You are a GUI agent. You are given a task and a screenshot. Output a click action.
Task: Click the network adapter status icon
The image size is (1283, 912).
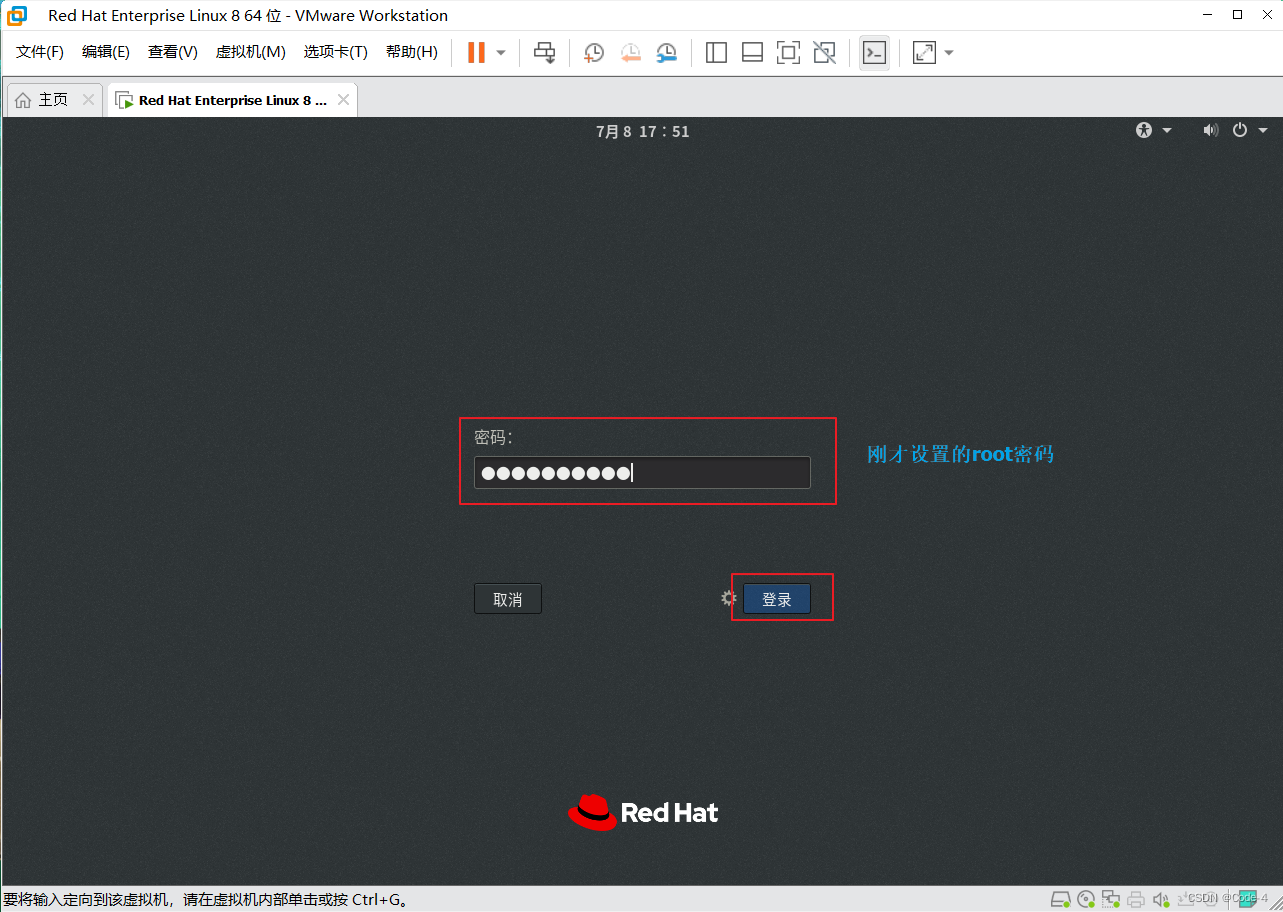[x=1110, y=898]
